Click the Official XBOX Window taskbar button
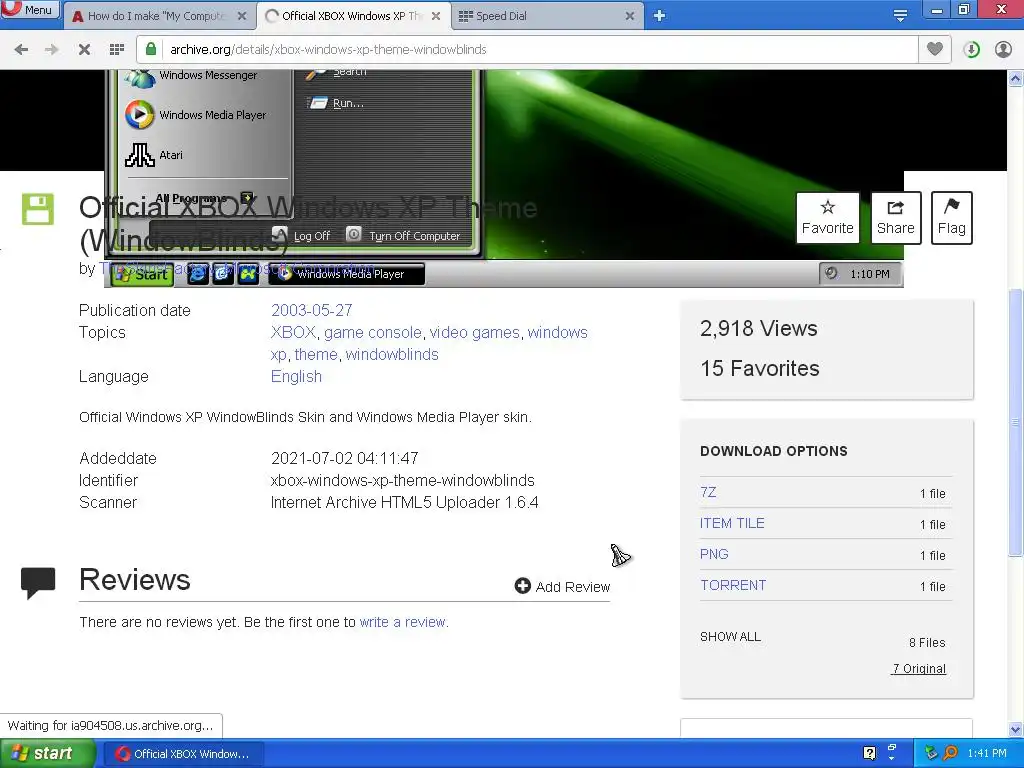This screenshot has width=1024, height=768. tap(182, 754)
